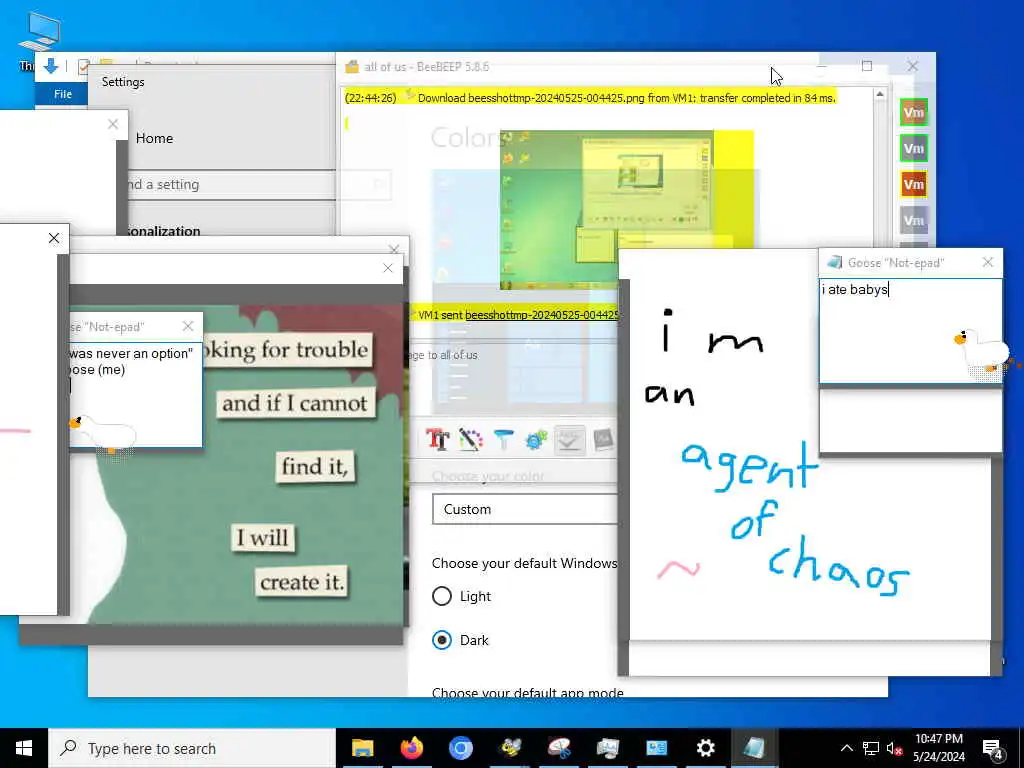Viewport: 1024px width, 768px height.
Task: Click the taskbar clock showing 10:47 PM
Action: pos(938,748)
